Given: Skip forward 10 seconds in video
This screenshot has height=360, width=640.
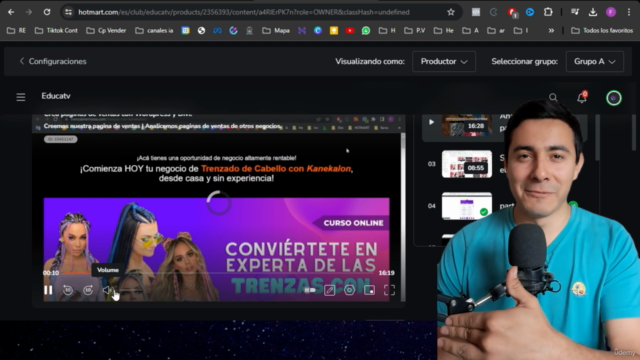Looking at the screenshot, I should click(88, 290).
